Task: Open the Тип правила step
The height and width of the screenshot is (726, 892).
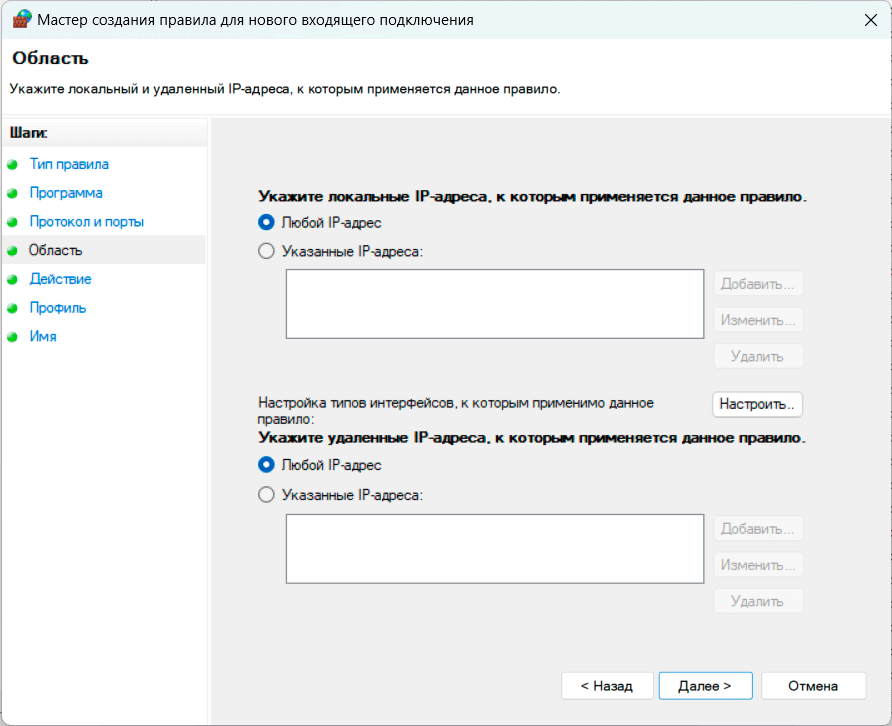Action: pos(69,164)
